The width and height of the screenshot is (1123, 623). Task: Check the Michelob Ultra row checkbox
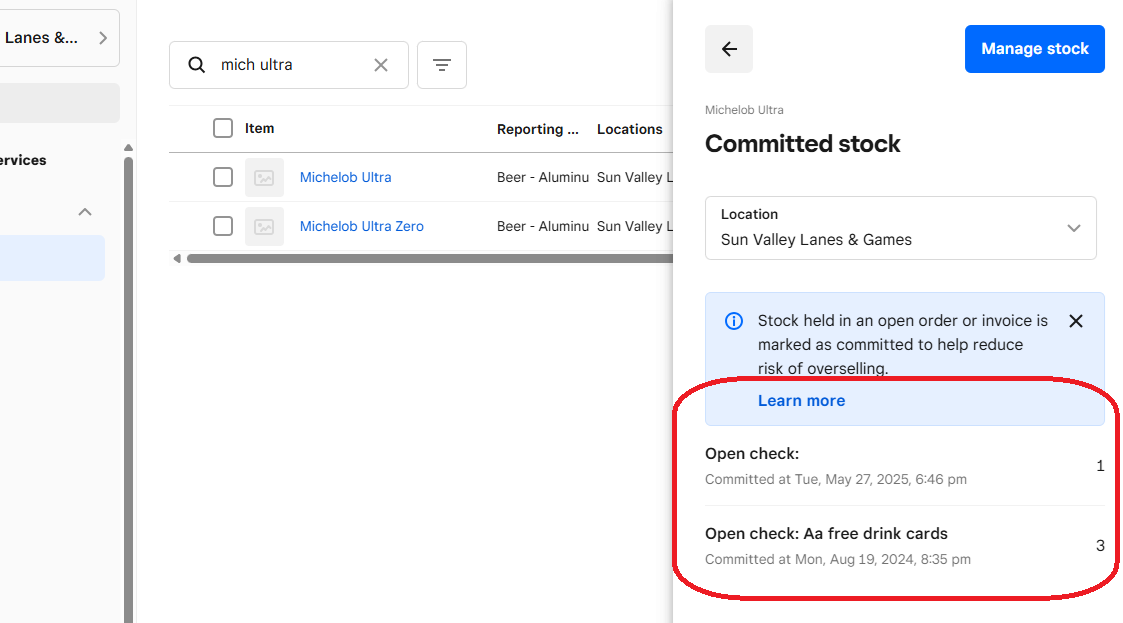223,177
